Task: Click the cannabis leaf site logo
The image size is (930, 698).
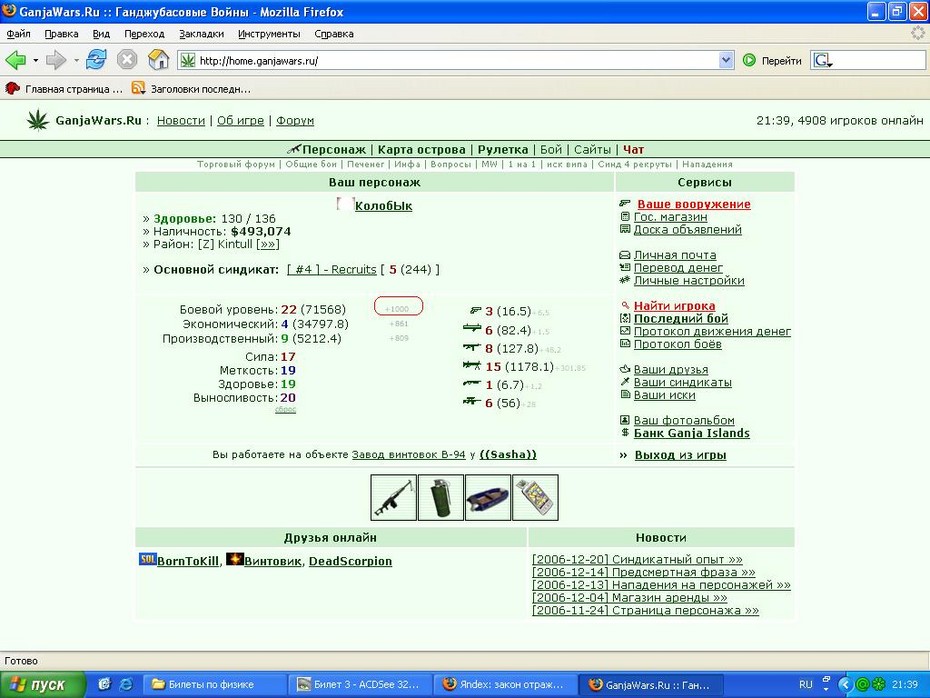Action: click(x=38, y=120)
